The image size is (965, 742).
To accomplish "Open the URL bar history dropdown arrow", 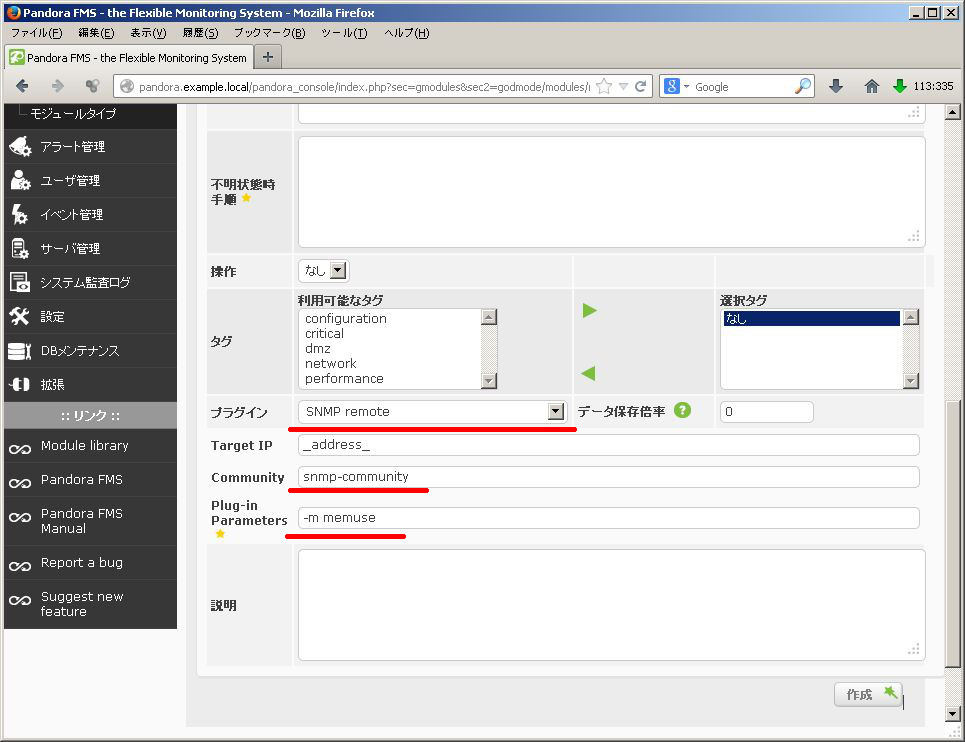I will (x=623, y=86).
